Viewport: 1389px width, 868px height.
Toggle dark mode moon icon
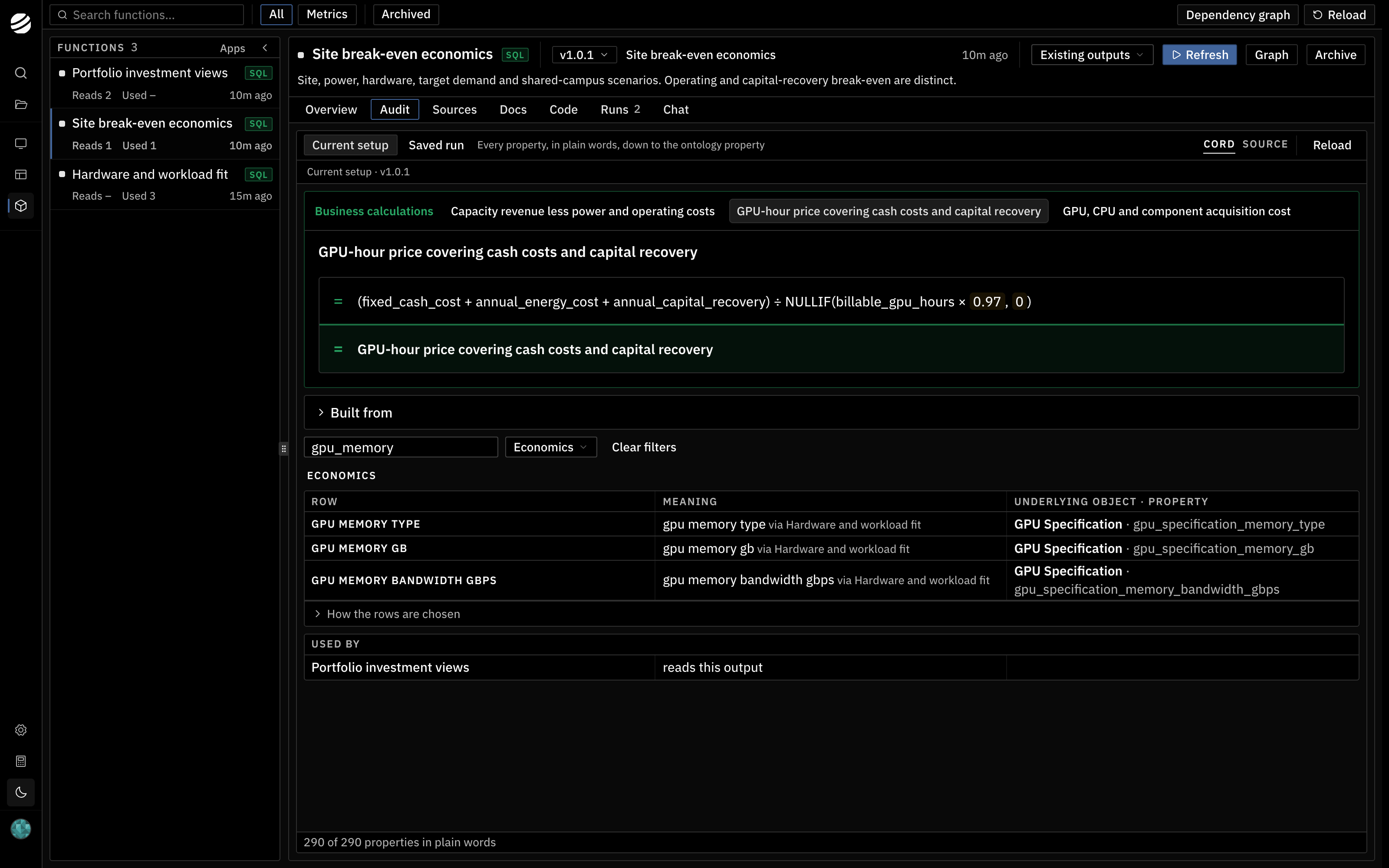pyautogui.click(x=21, y=792)
